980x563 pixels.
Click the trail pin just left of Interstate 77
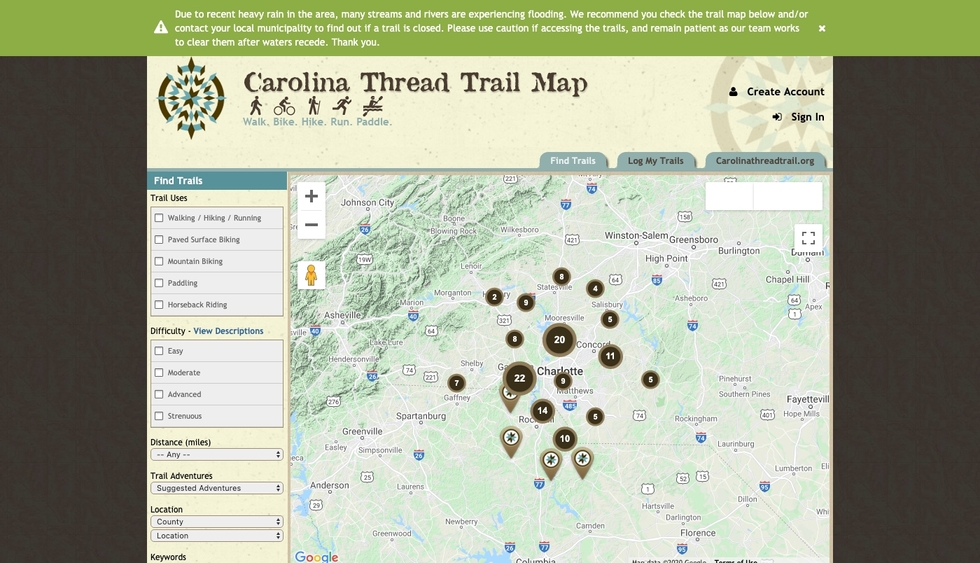click(551, 465)
